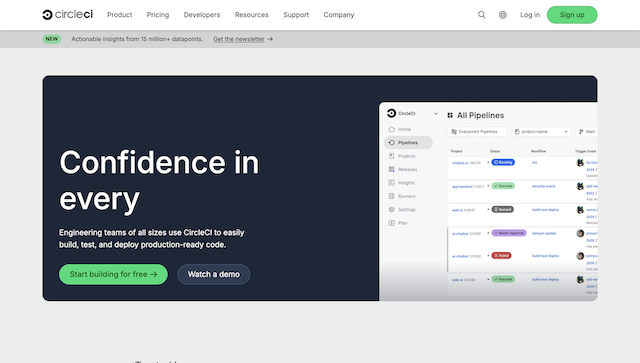Click the security-scans workflow link
The height and width of the screenshot is (363, 640).
[x=544, y=186]
